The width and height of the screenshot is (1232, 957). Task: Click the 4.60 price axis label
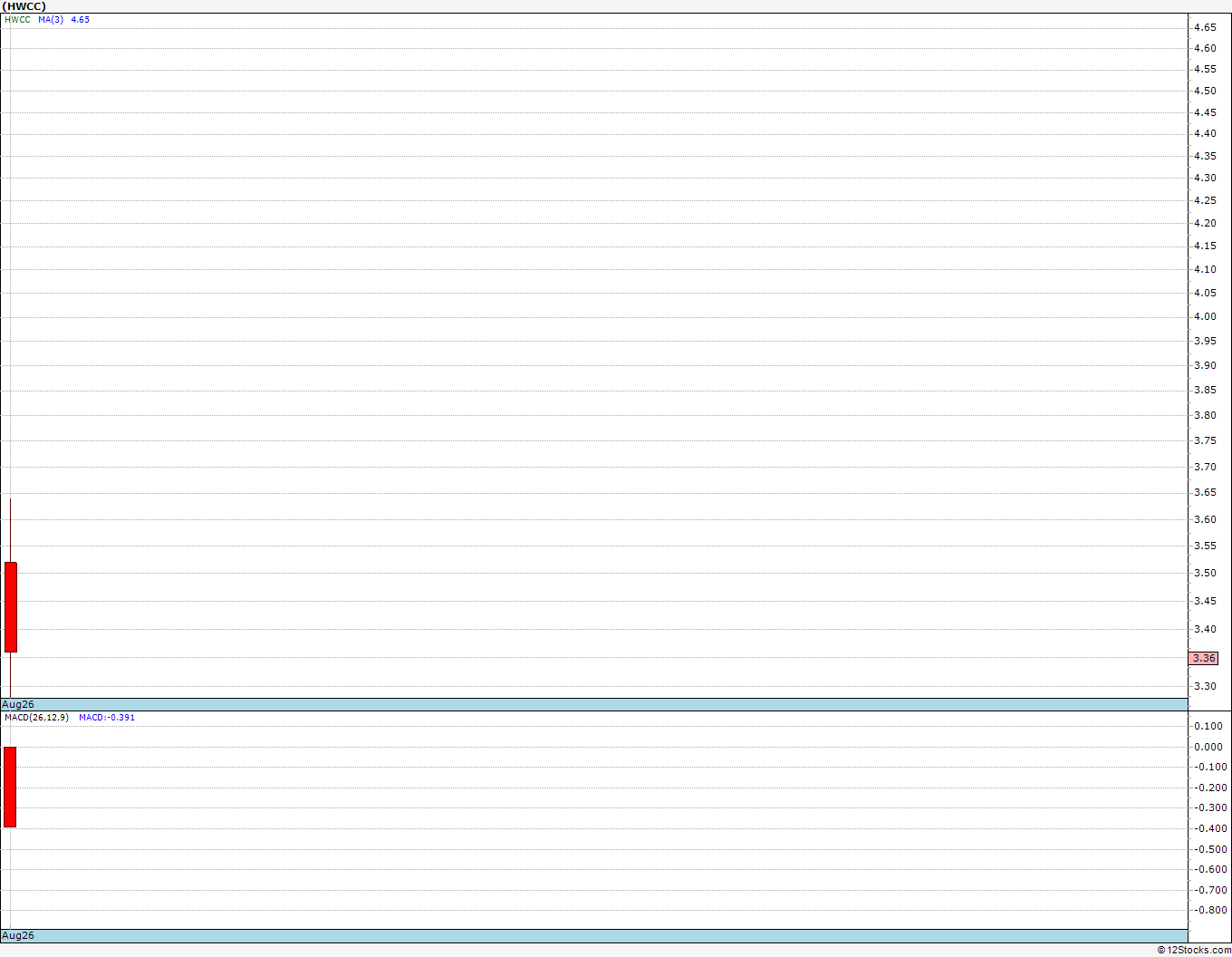coord(1205,48)
